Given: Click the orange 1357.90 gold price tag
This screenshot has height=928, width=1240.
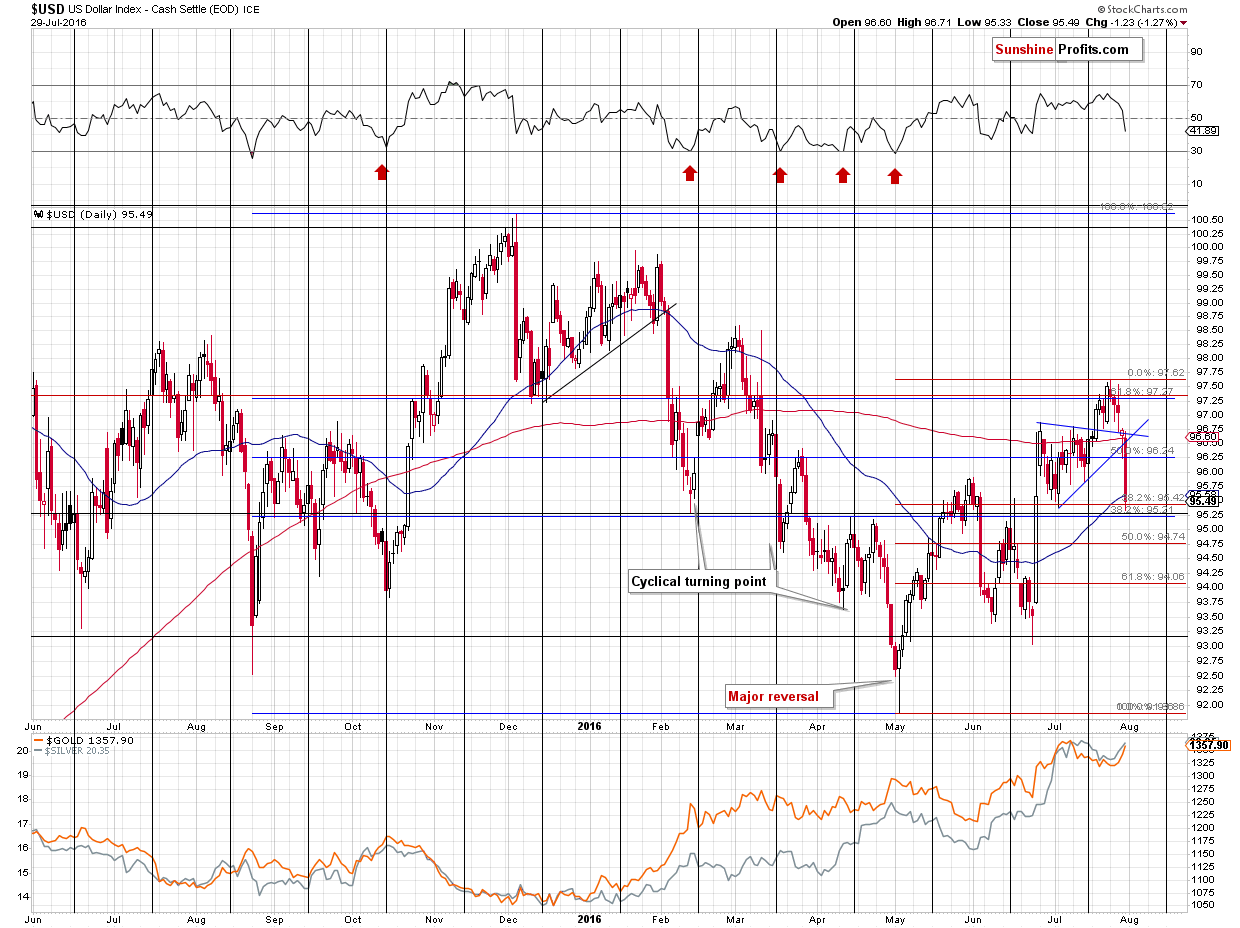Looking at the screenshot, I should tap(1208, 745).
